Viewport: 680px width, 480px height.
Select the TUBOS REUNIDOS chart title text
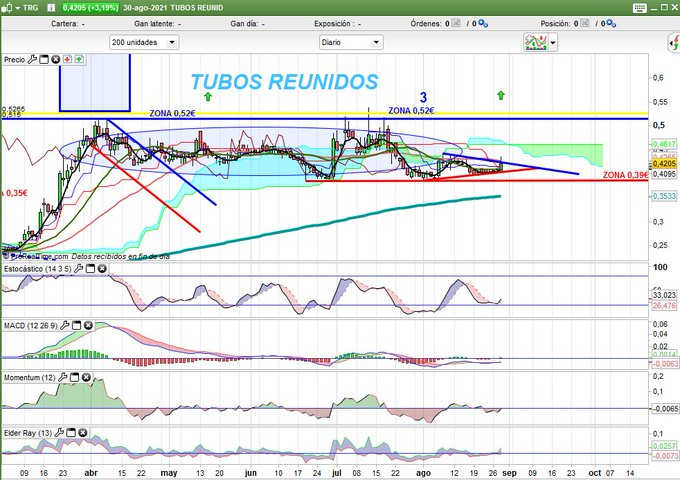(284, 82)
